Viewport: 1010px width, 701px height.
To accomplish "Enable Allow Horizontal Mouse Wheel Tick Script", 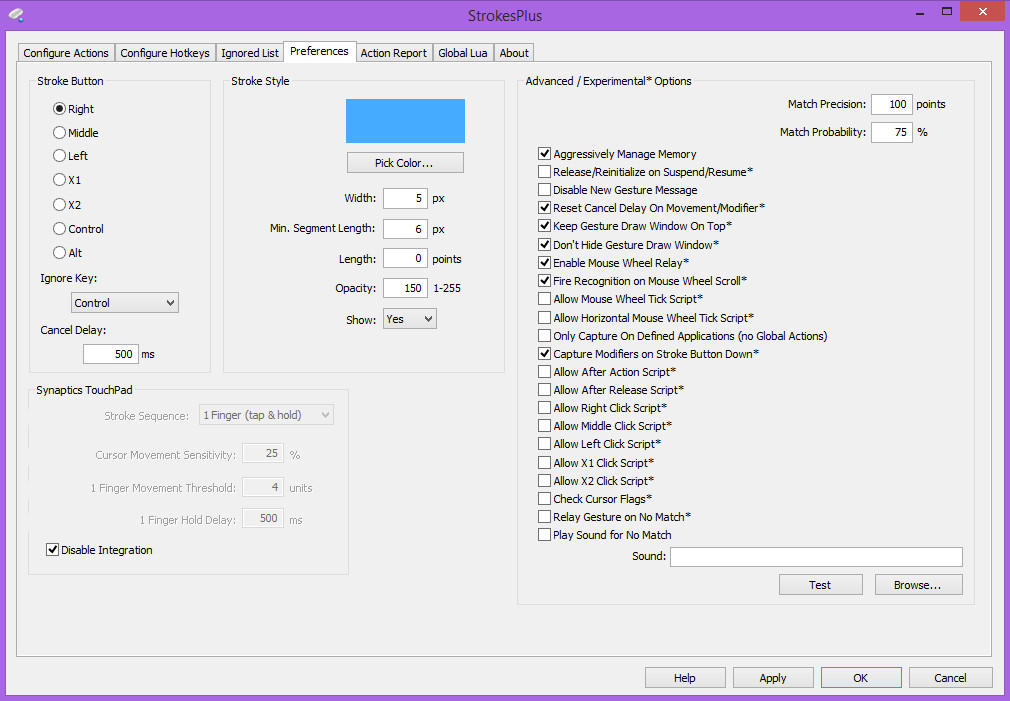I will [544, 317].
